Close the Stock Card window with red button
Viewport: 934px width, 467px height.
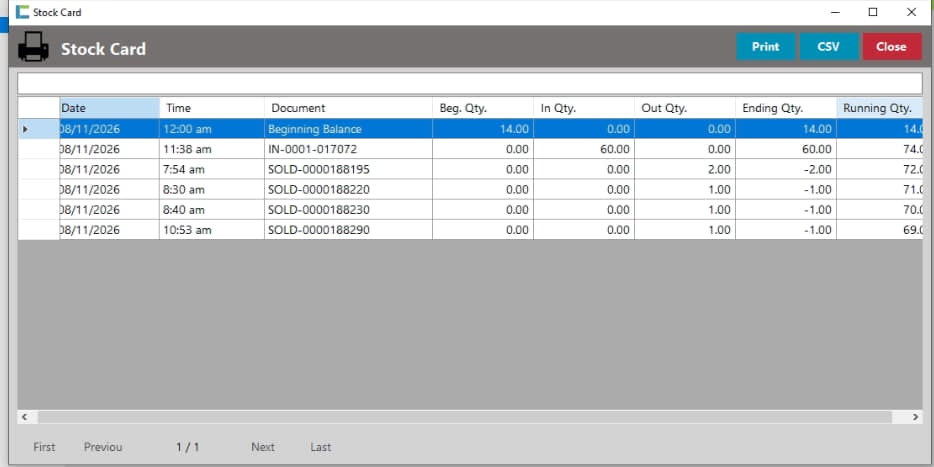click(892, 47)
